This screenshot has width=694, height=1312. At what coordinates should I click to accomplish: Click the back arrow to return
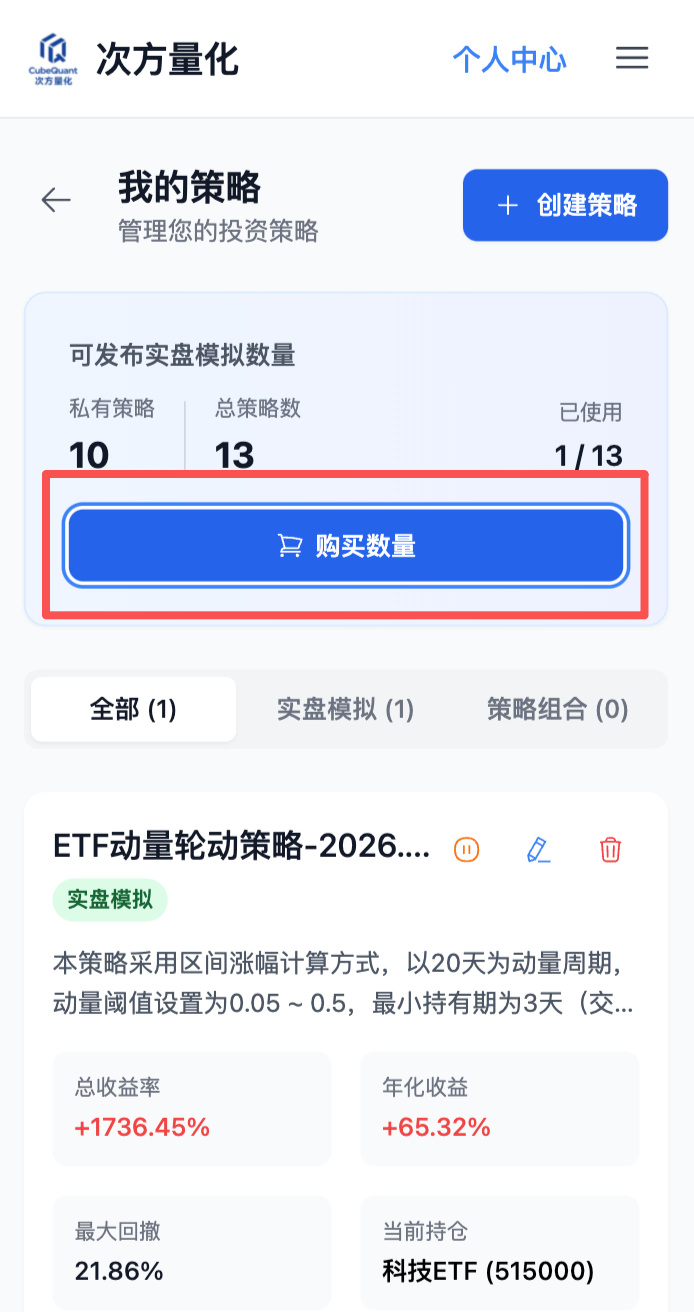pyautogui.click(x=56, y=199)
